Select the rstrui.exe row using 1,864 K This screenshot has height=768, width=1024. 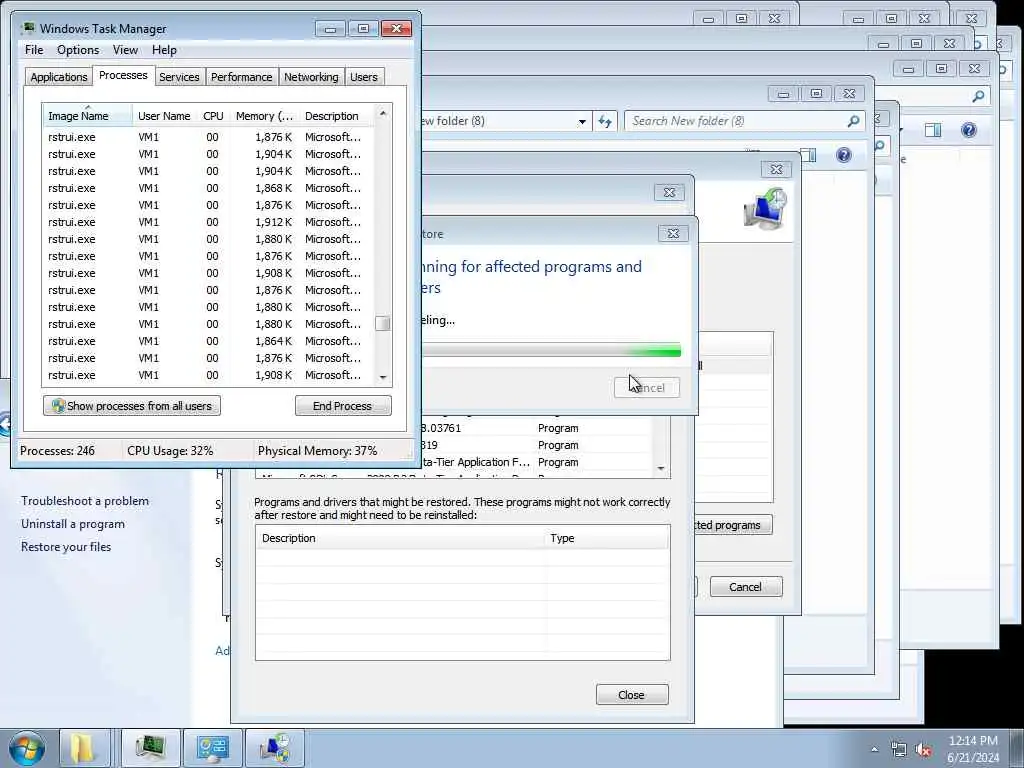pyautogui.click(x=208, y=341)
